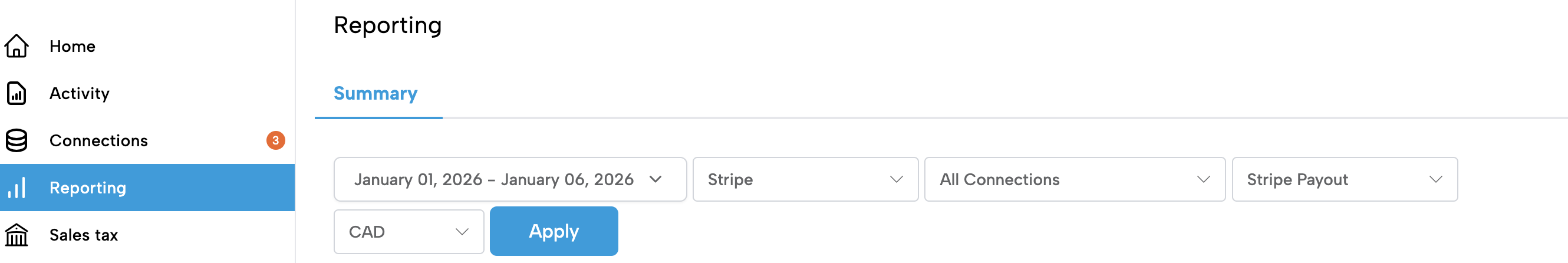Click the orange notification badge on Connections

point(276,140)
